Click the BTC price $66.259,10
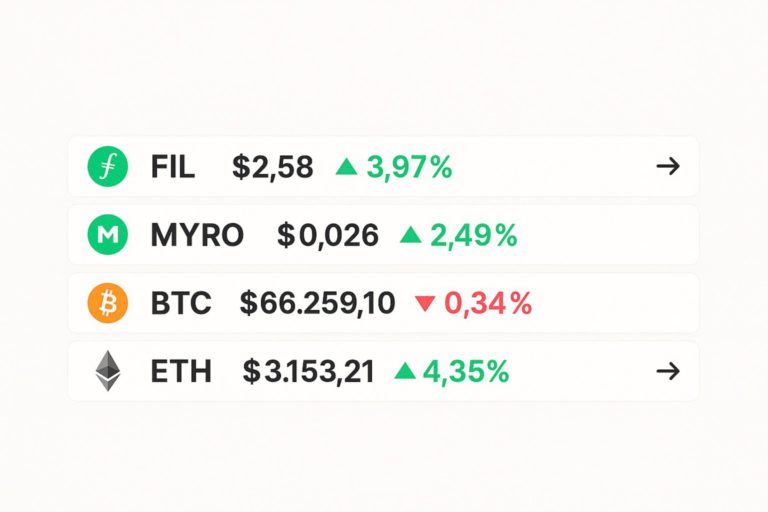This screenshot has width=768, height=512. 317,303
